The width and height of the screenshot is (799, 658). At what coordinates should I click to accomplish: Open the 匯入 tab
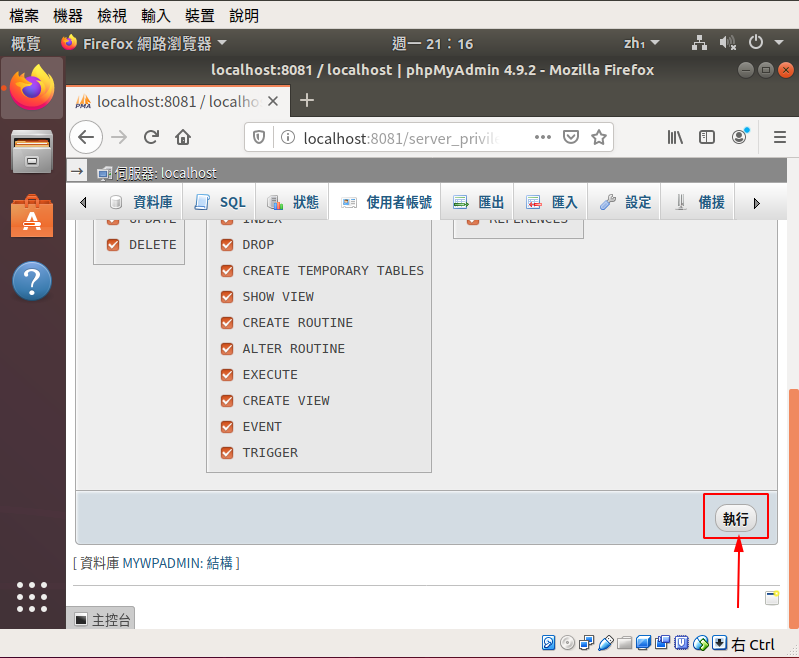point(552,202)
